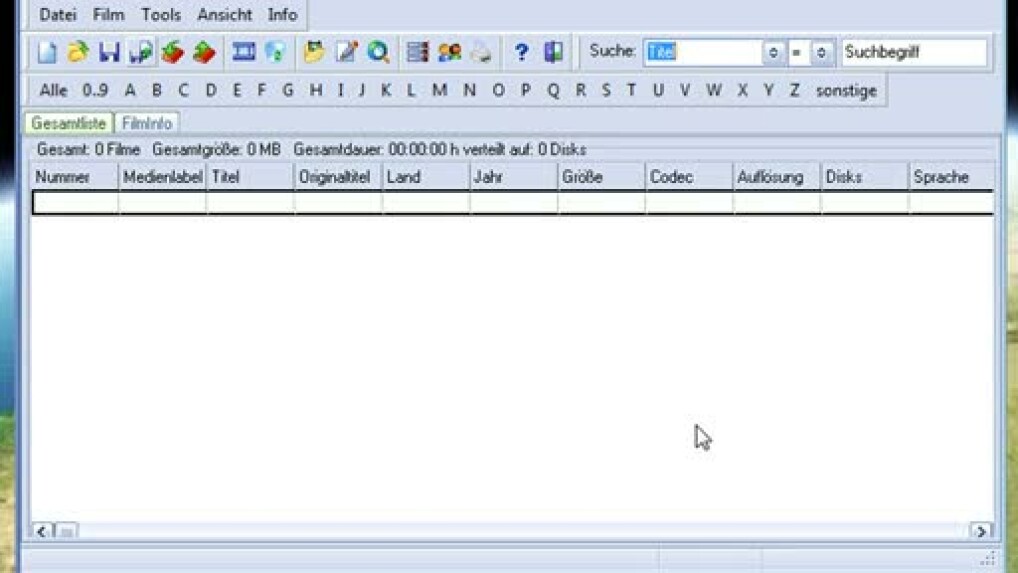
Task: Switch to the FilmInfo tab
Action: [147, 123]
